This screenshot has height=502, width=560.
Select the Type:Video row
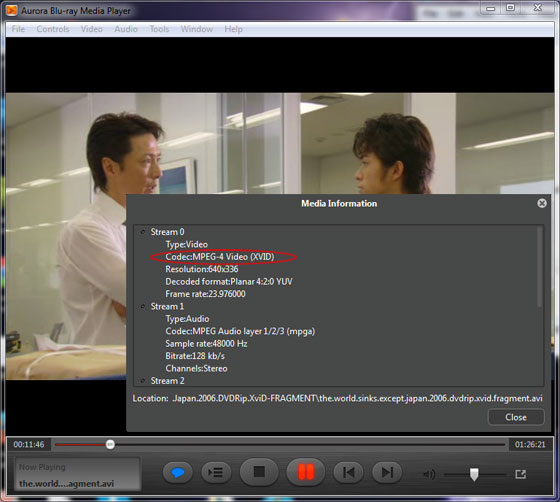point(186,245)
